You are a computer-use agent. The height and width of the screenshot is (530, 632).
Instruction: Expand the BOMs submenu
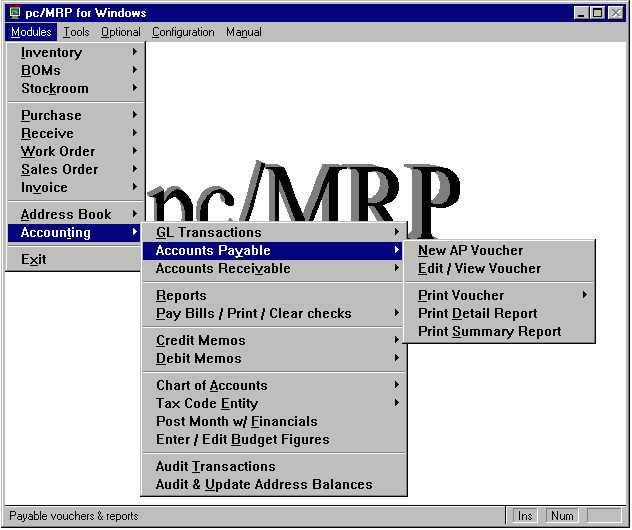click(x=75, y=70)
